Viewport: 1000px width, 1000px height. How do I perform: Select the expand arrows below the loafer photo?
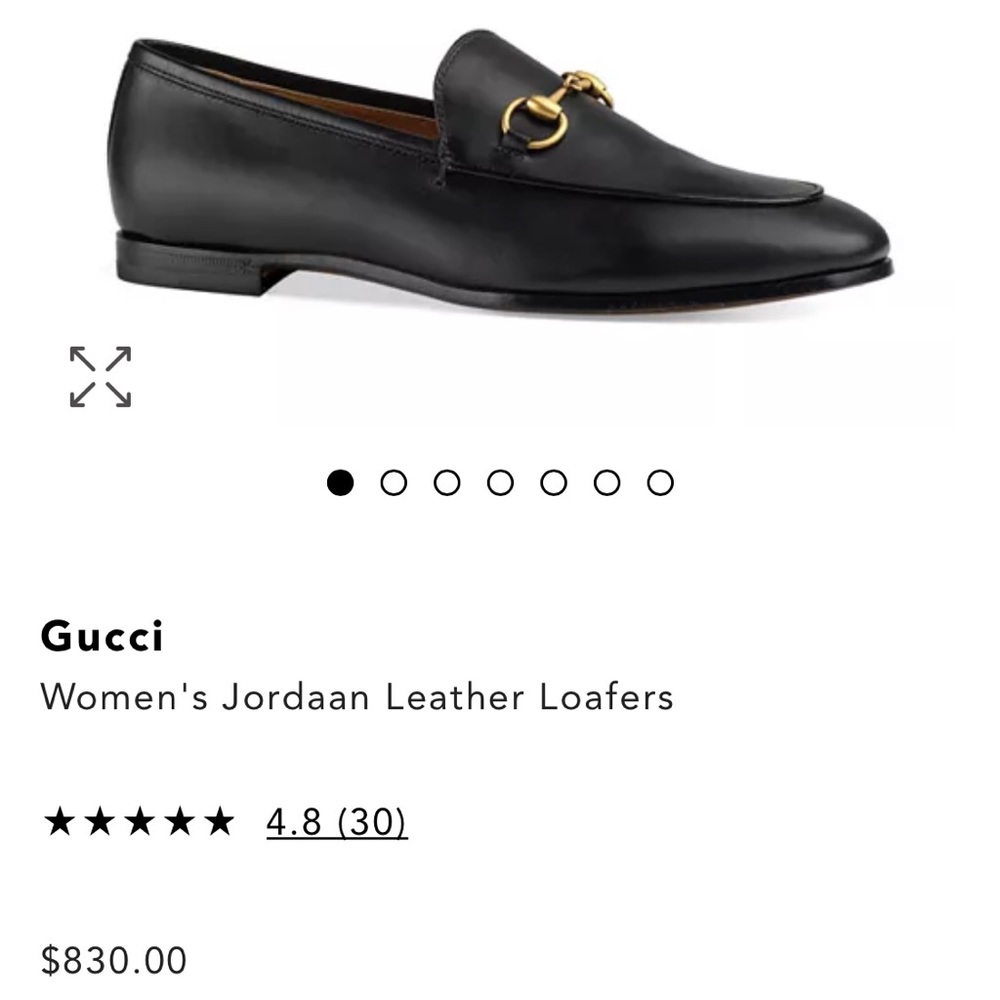(99, 378)
